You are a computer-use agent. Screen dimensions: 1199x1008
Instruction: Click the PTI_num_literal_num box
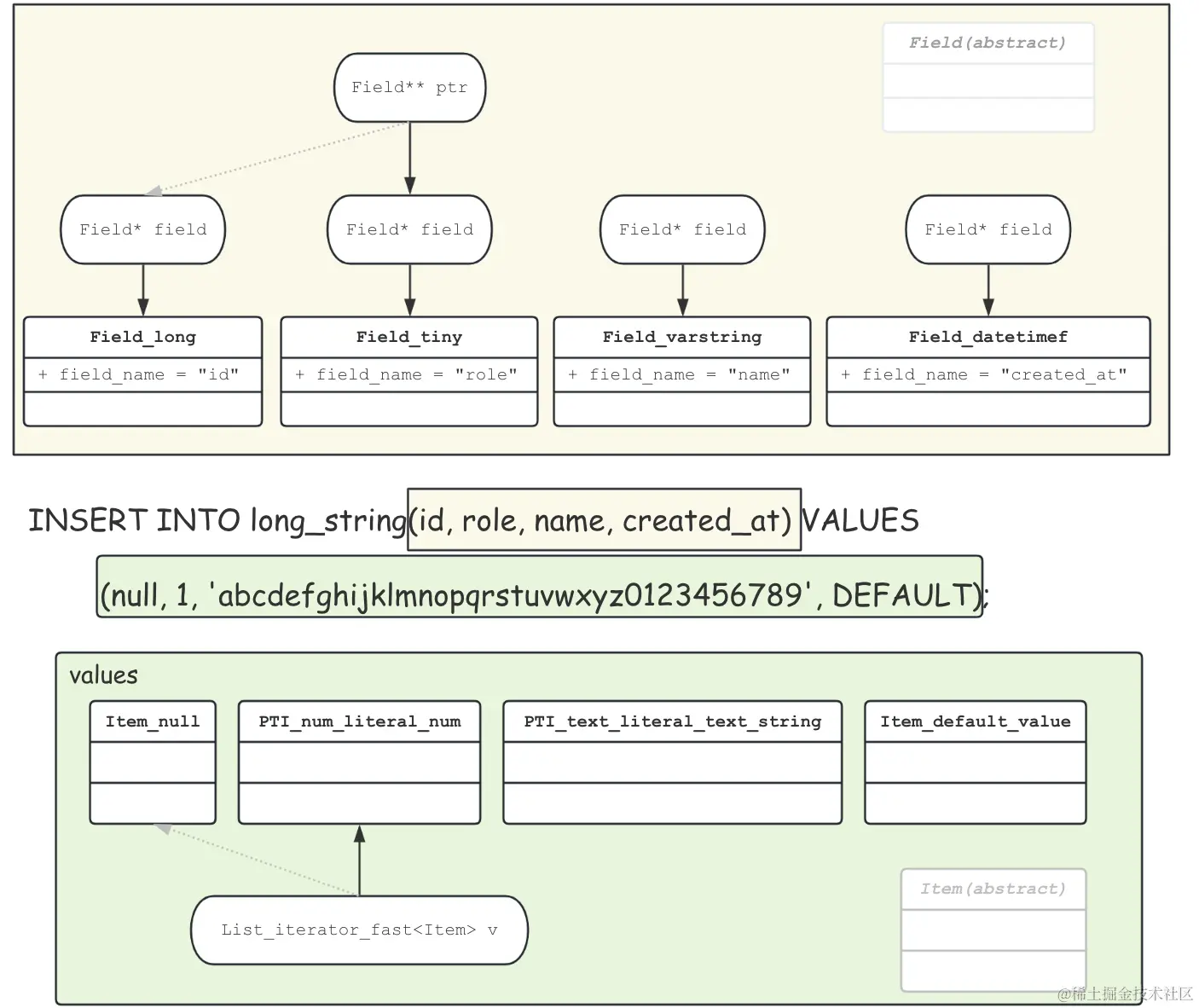pos(358,762)
